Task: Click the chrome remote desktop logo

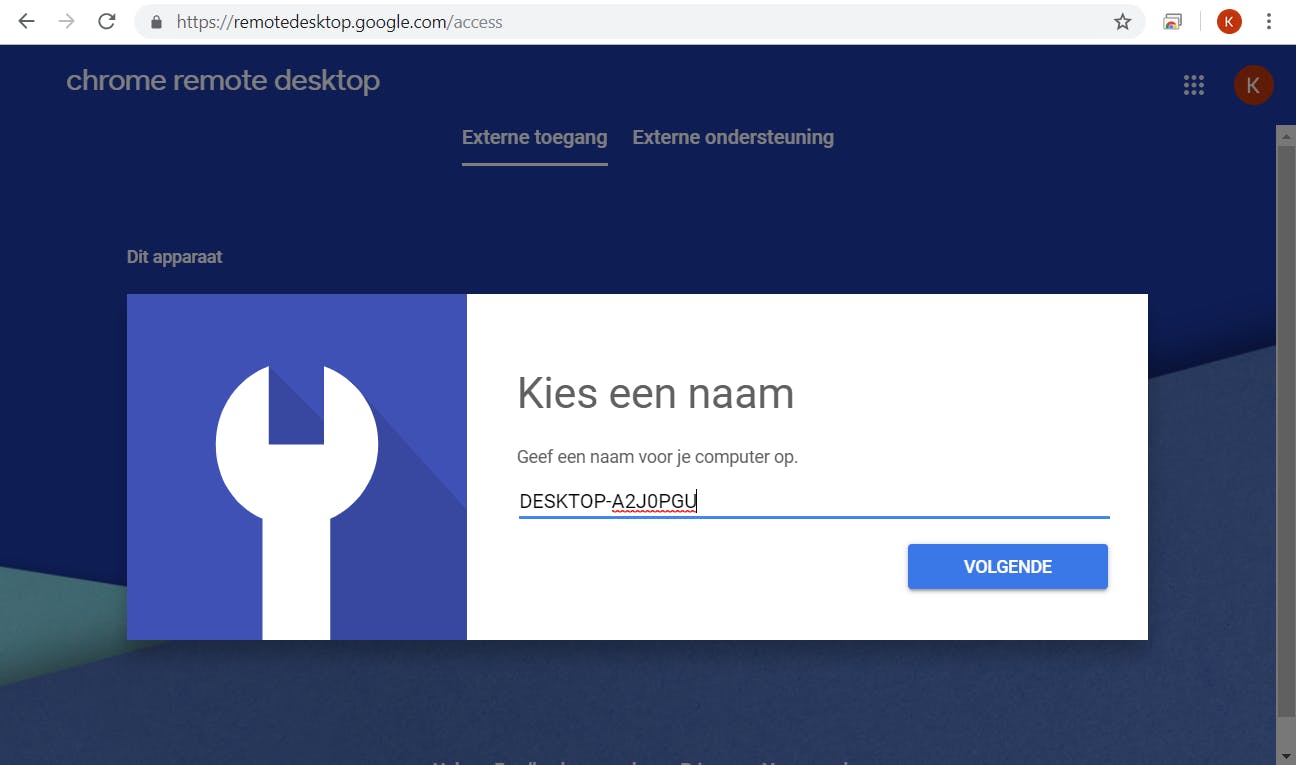Action: pyautogui.click(x=223, y=81)
